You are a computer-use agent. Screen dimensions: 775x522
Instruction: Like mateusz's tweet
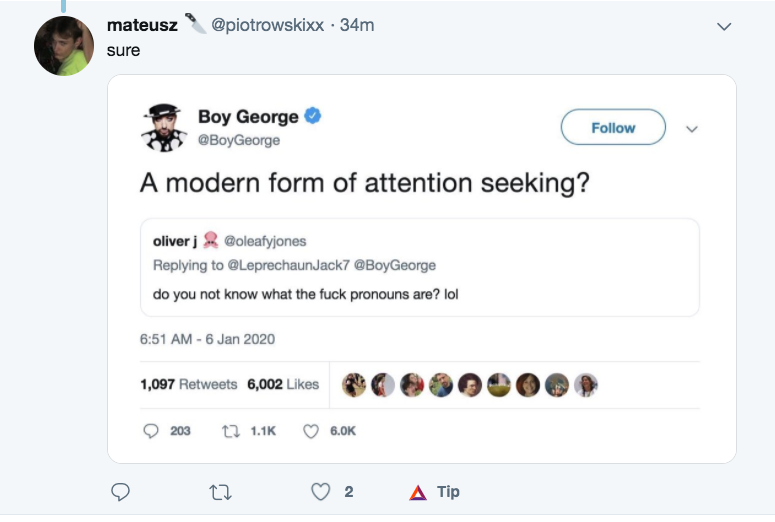(320, 492)
